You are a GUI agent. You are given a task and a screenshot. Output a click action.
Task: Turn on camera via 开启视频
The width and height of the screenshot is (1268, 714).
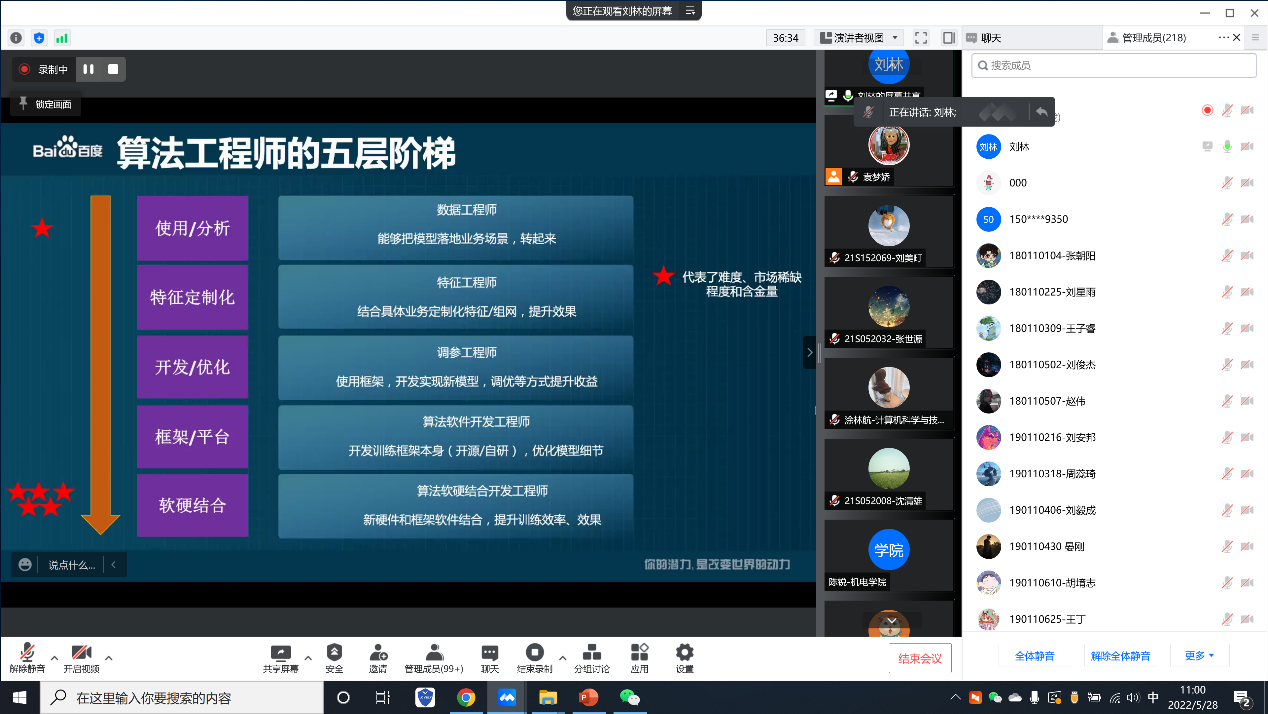point(81,656)
